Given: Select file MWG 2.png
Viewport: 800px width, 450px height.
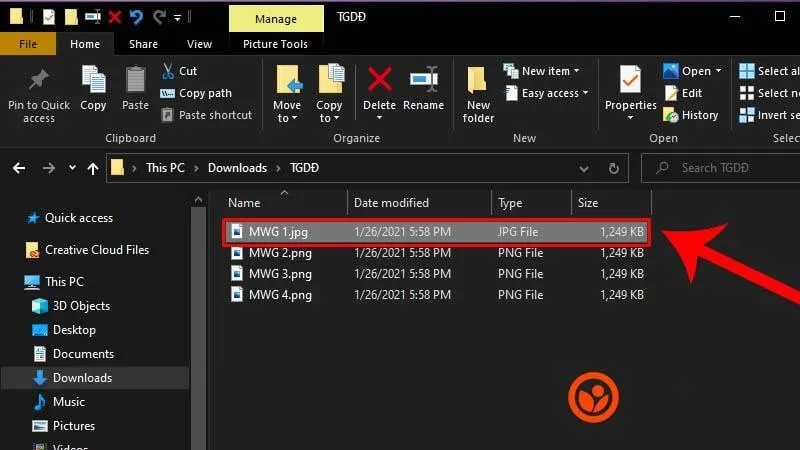Looking at the screenshot, I should coord(437,253).
